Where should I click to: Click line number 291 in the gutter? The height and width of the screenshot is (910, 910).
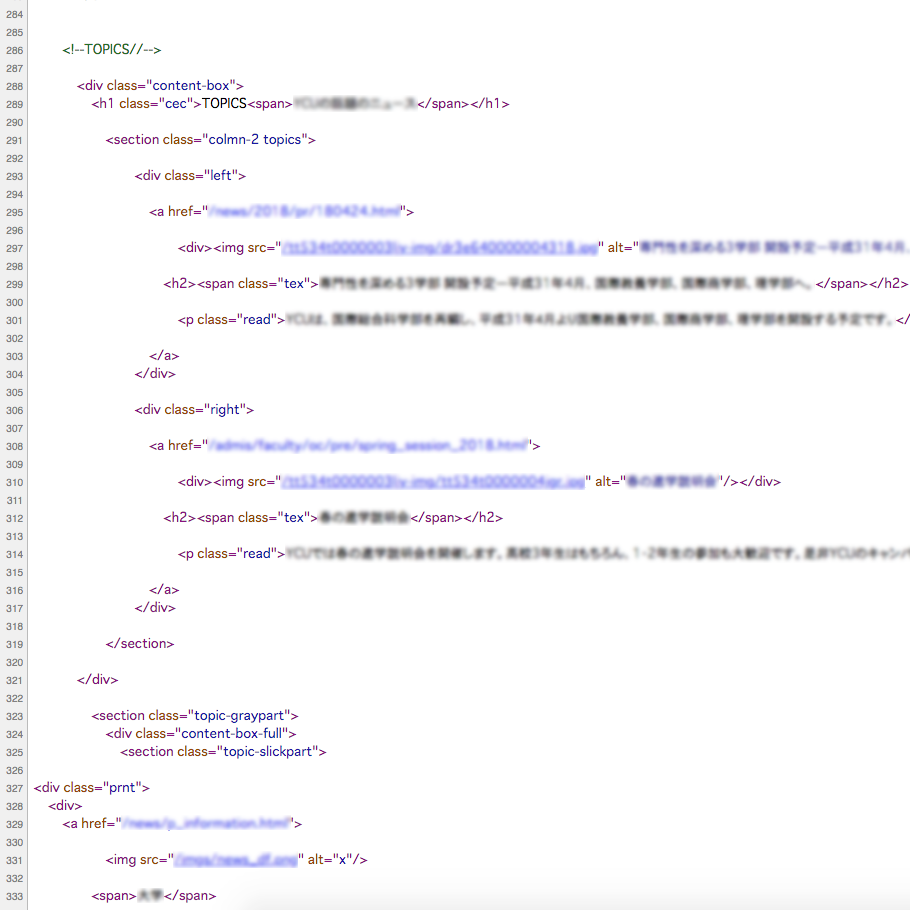click(x=14, y=140)
